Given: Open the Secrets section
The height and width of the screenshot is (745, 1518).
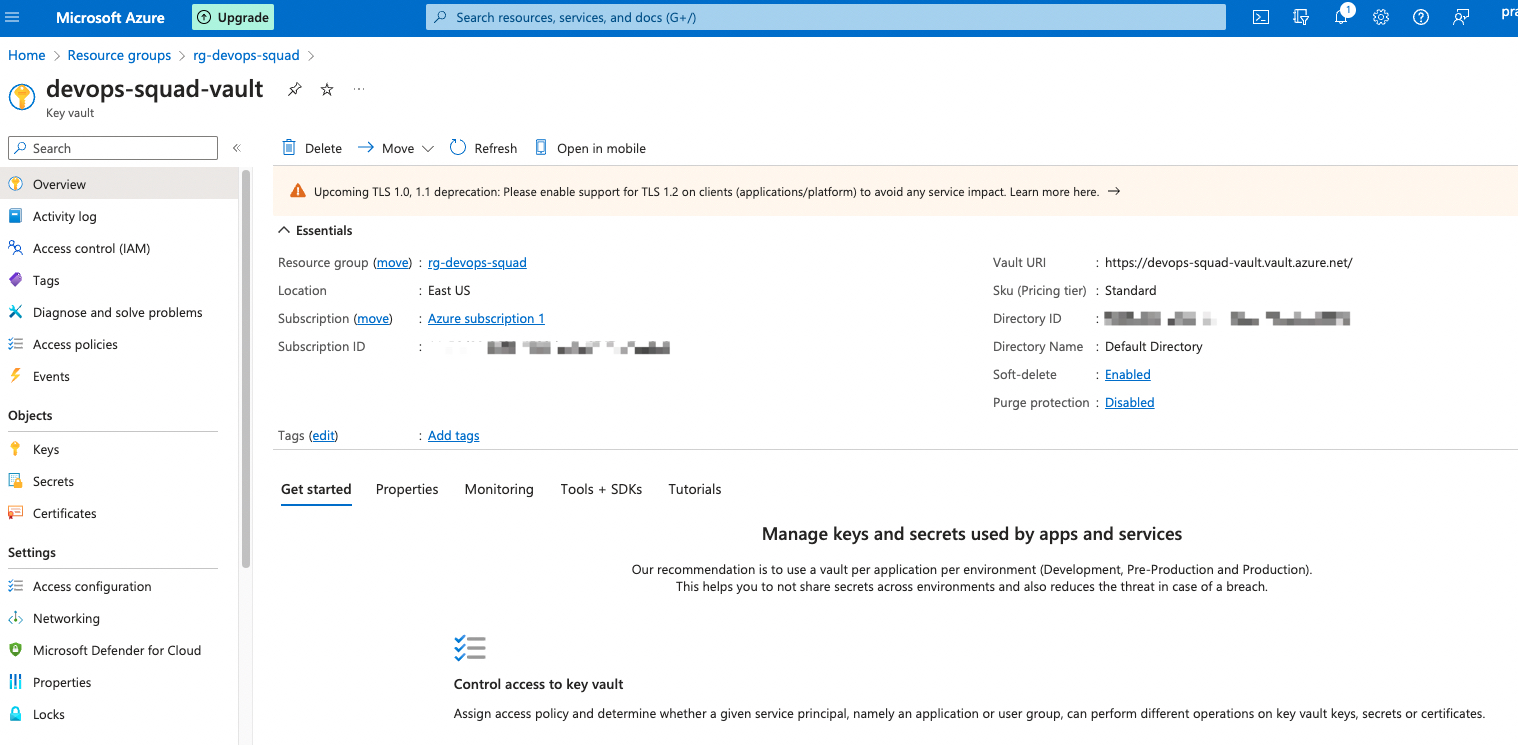Looking at the screenshot, I should point(51,480).
